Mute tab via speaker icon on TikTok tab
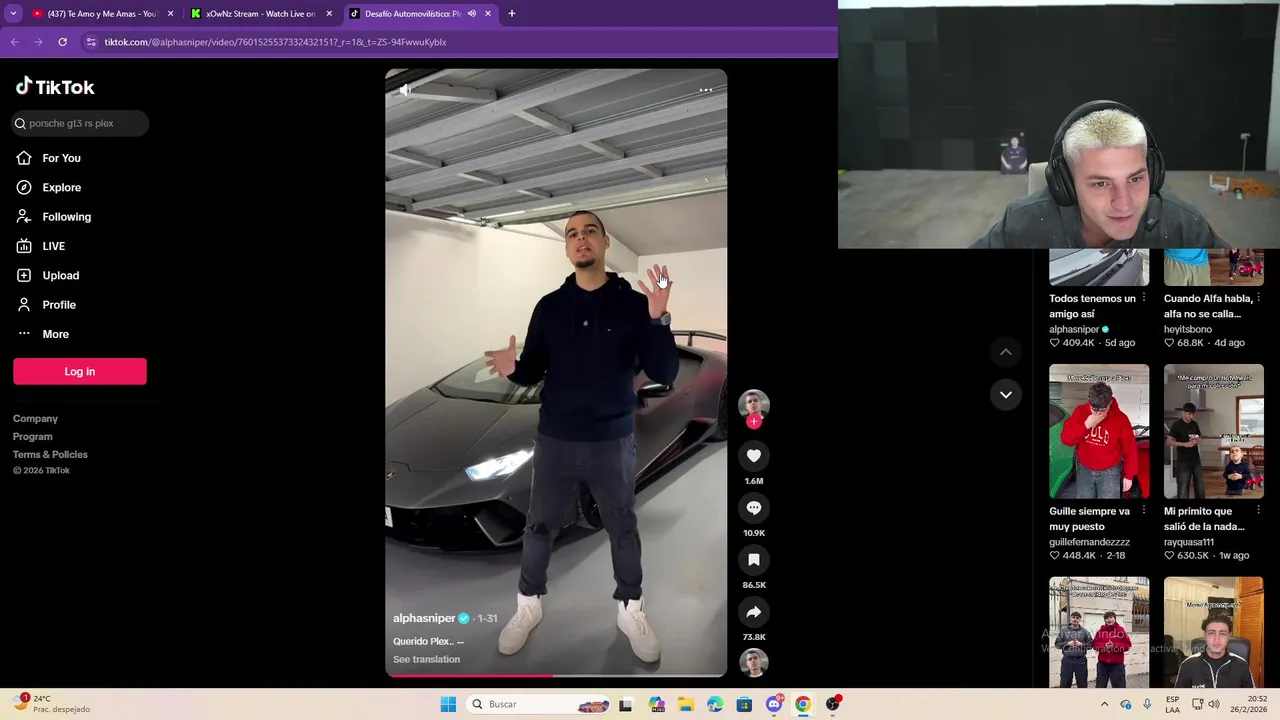1280x720 pixels. (472, 14)
